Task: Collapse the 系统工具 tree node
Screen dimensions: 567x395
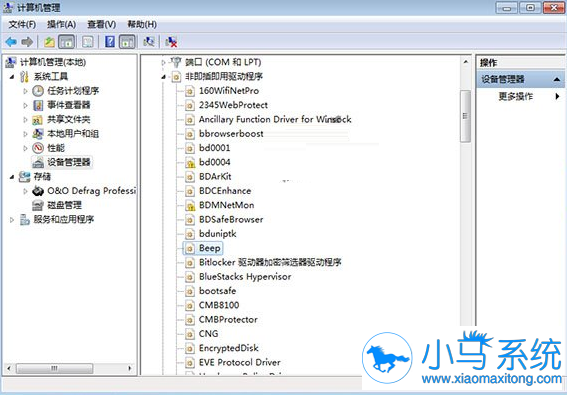Action: [x=12, y=77]
